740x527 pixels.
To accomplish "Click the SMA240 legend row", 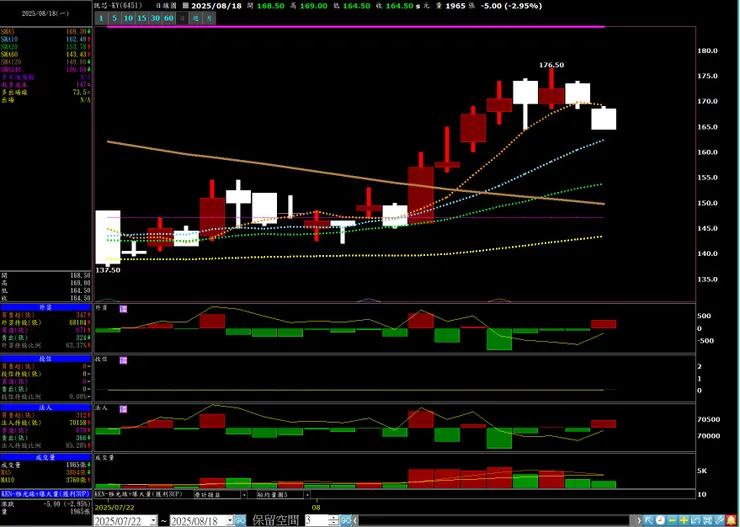I will pos(46,69).
